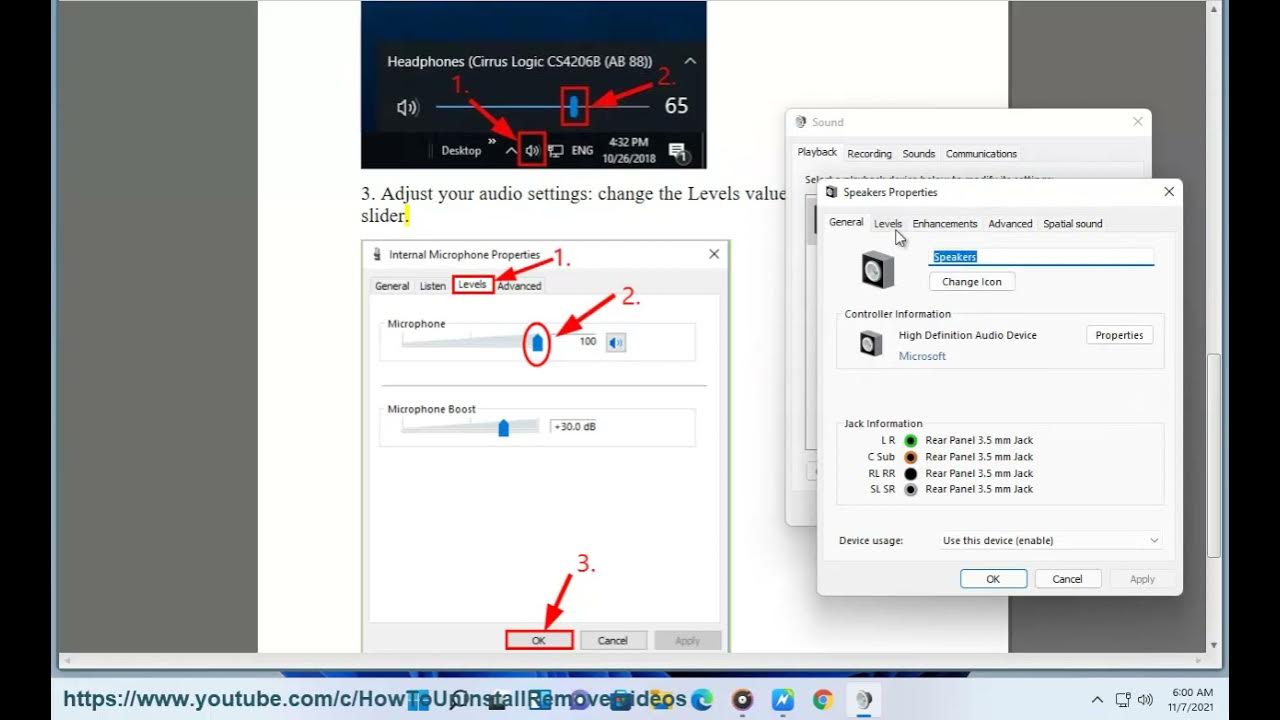Click the black RL RR jack indicator

coord(910,473)
